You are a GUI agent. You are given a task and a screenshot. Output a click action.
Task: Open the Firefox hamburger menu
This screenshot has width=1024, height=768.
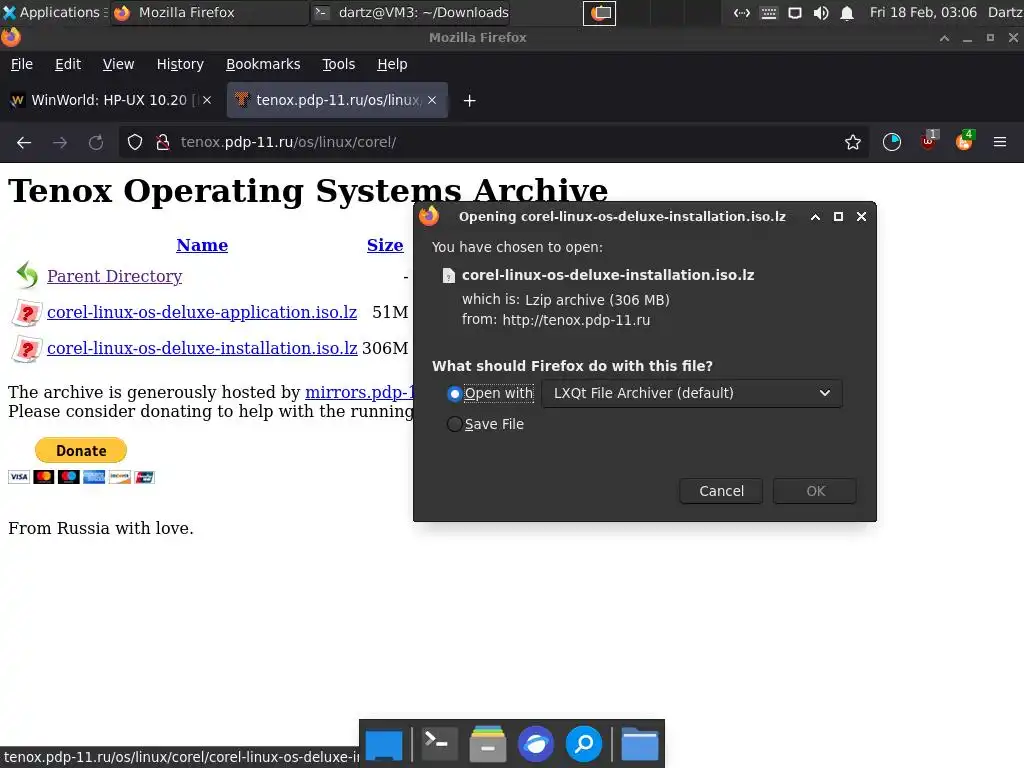[x=1000, y=142]
